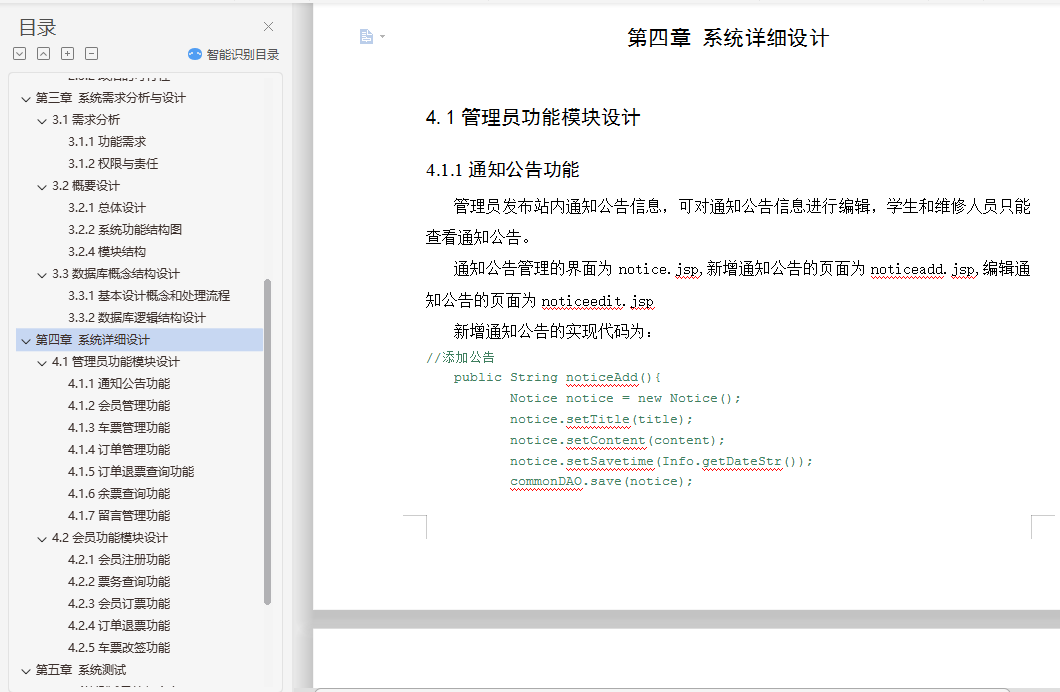Go to 第三章 系统需求分析与设计 heading
The image size is (1060, 692).
110,97
